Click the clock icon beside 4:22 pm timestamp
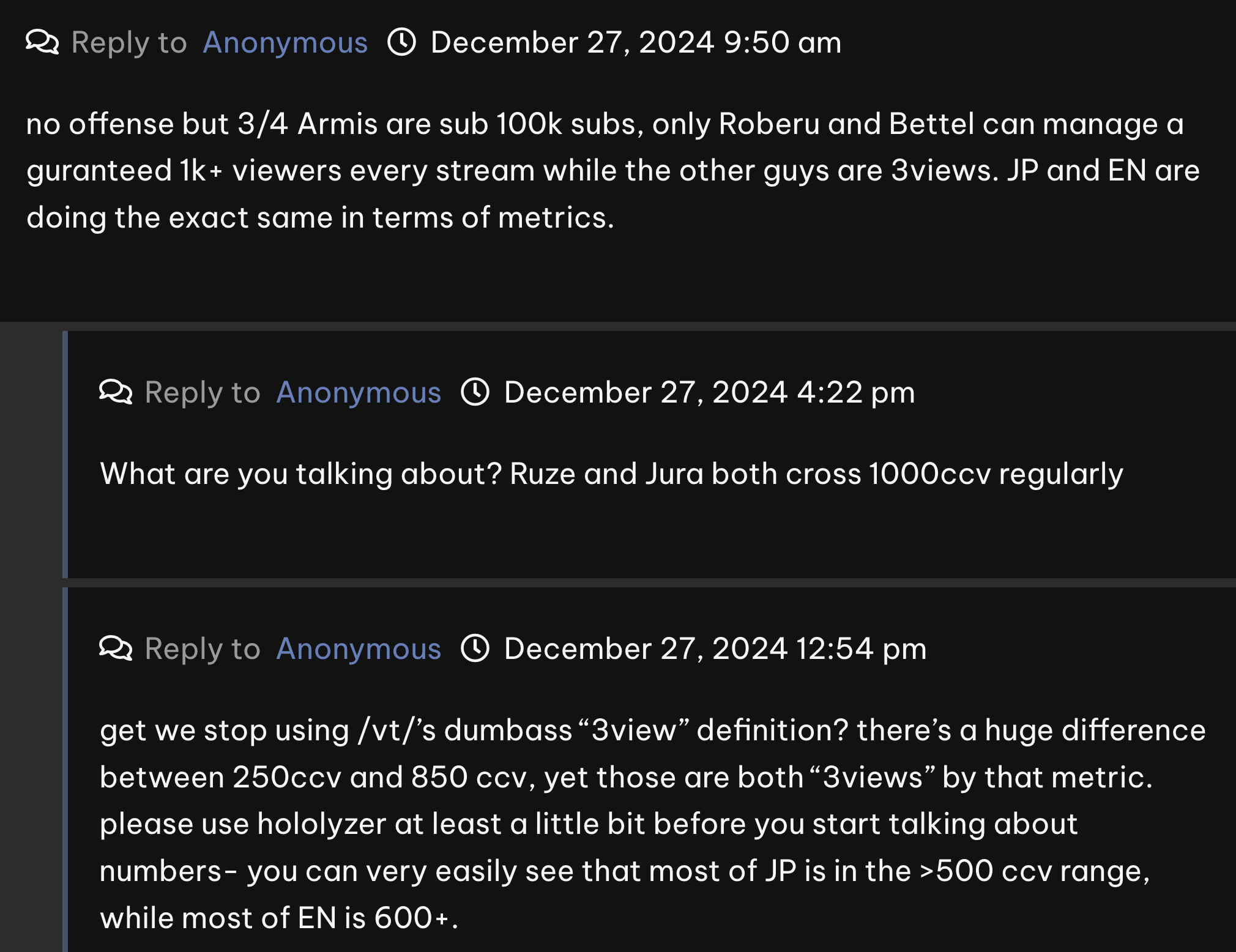The height and width of the screenshot is (952, 1236). pos(475,392)
